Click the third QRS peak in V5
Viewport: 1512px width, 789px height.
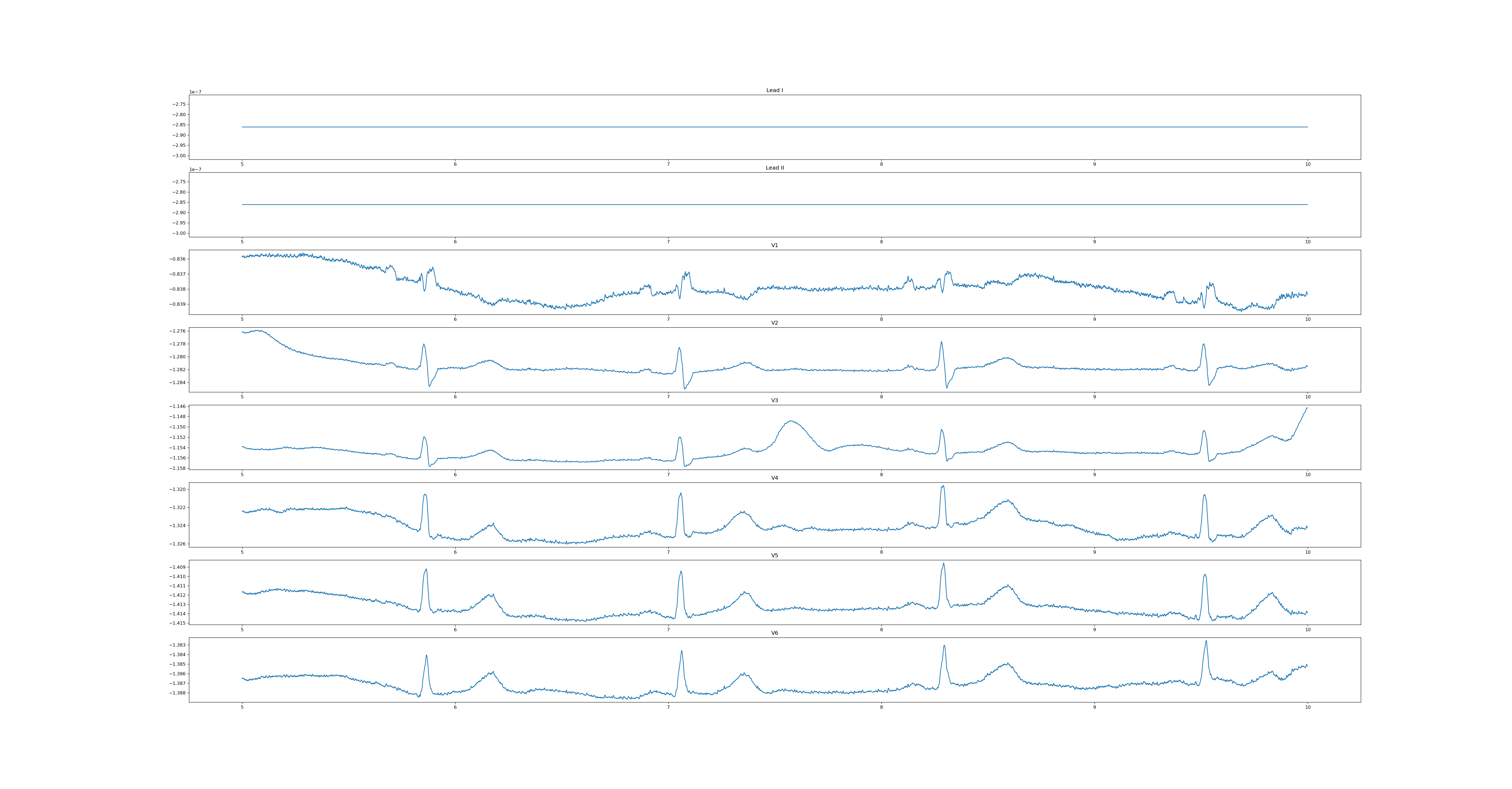click(x=943, y=564)
